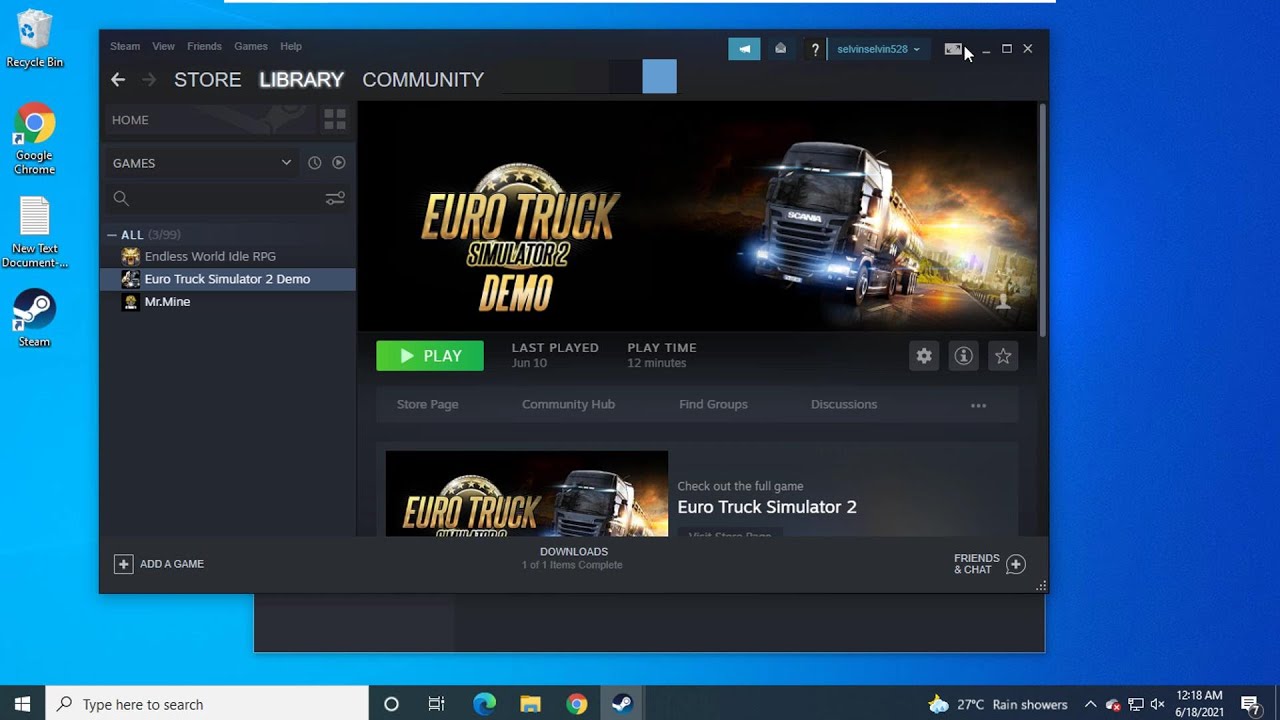Open the Discussions link
Image resolution: width=1280 pixels, height=720 pixels.
(x=844, y=405)
